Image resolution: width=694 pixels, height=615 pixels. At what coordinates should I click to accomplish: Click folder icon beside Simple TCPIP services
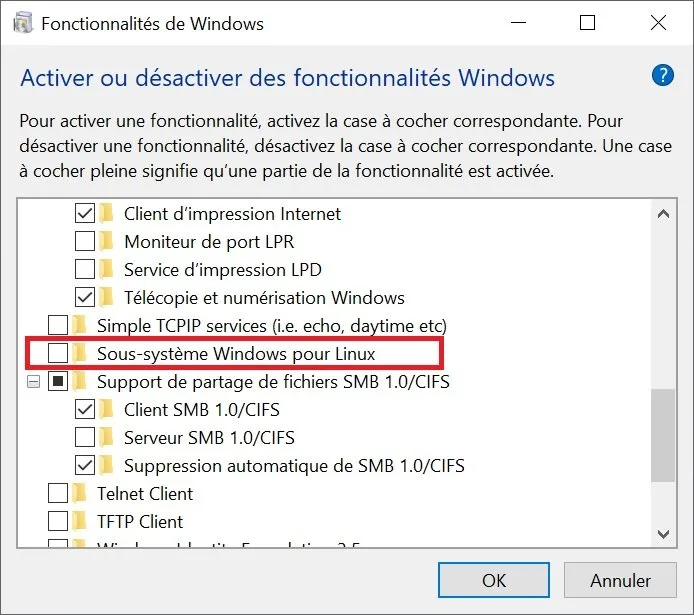[x=80, y=325]
